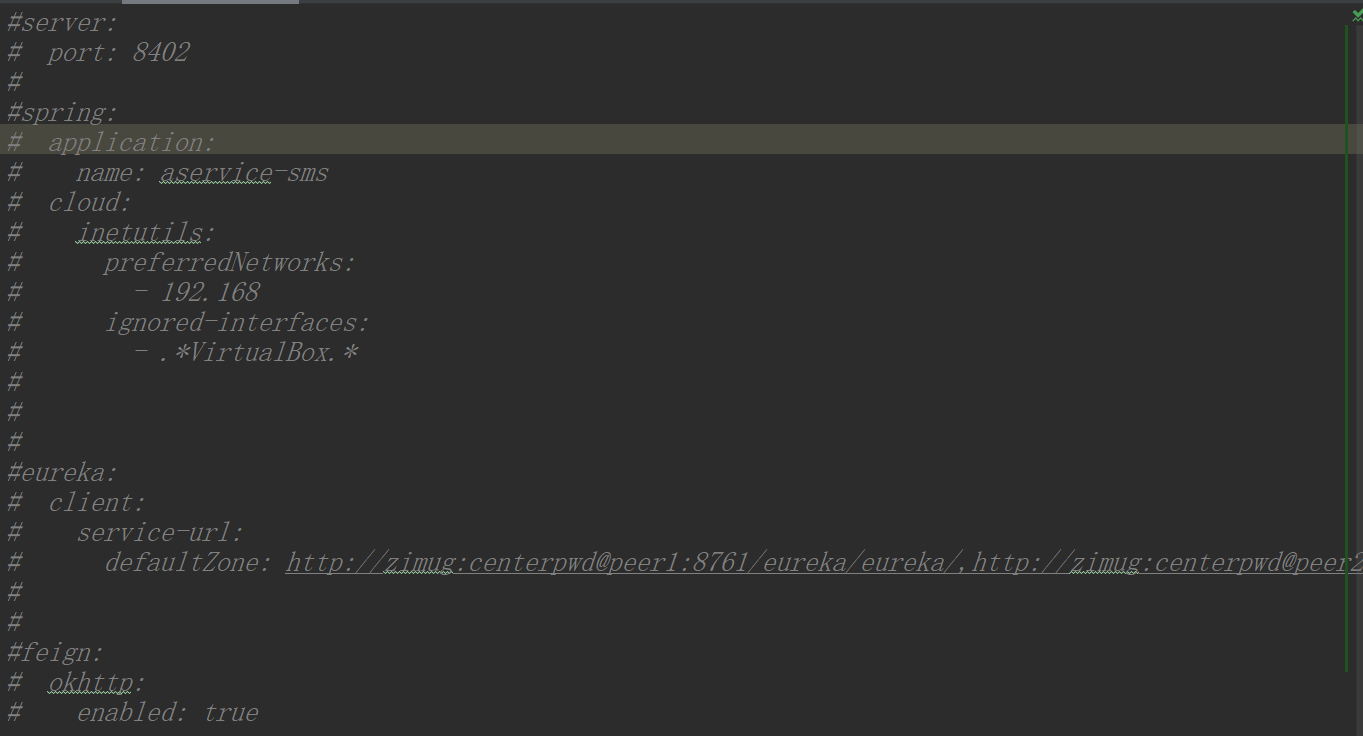This screenshot has width=1363, height=736.
Task: Place caret on the highlighted 'application:' line
Action: point(131,143)
